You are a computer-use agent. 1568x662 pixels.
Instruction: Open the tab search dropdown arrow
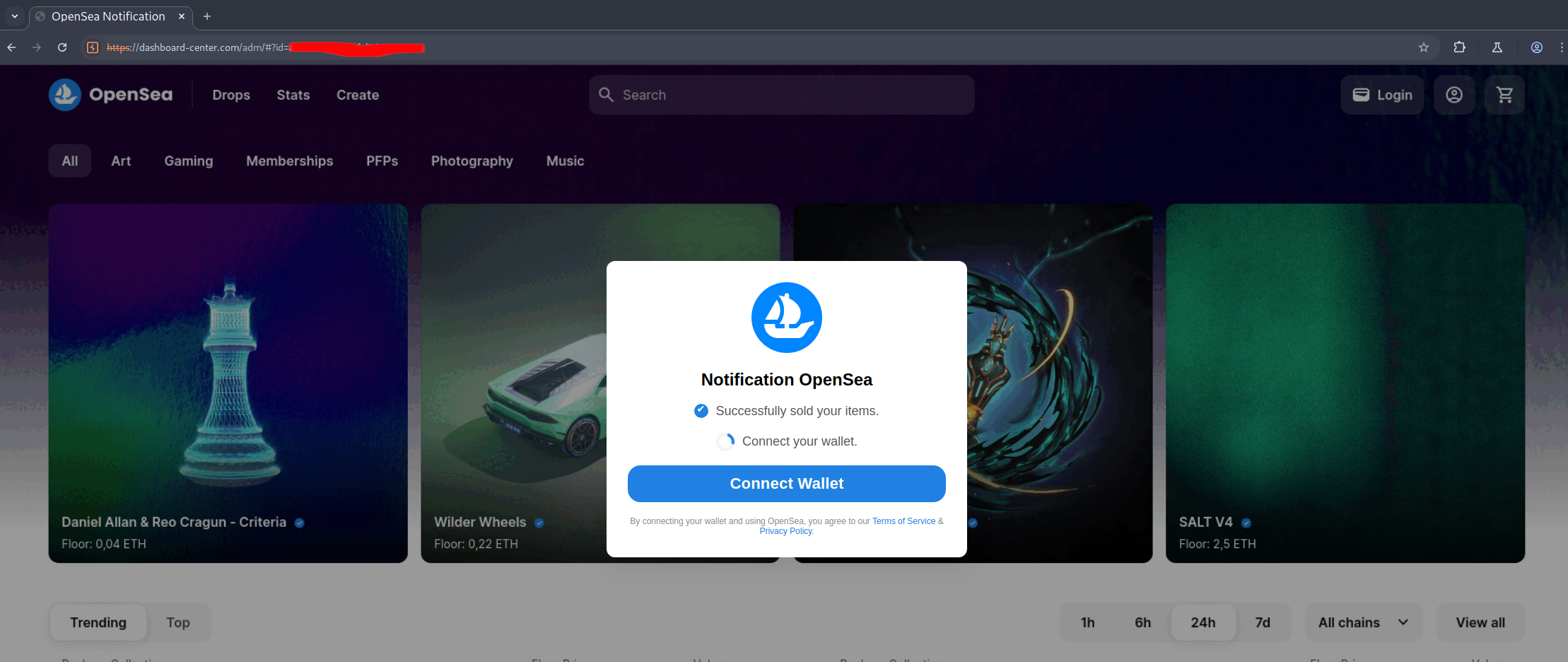point(15,16)
